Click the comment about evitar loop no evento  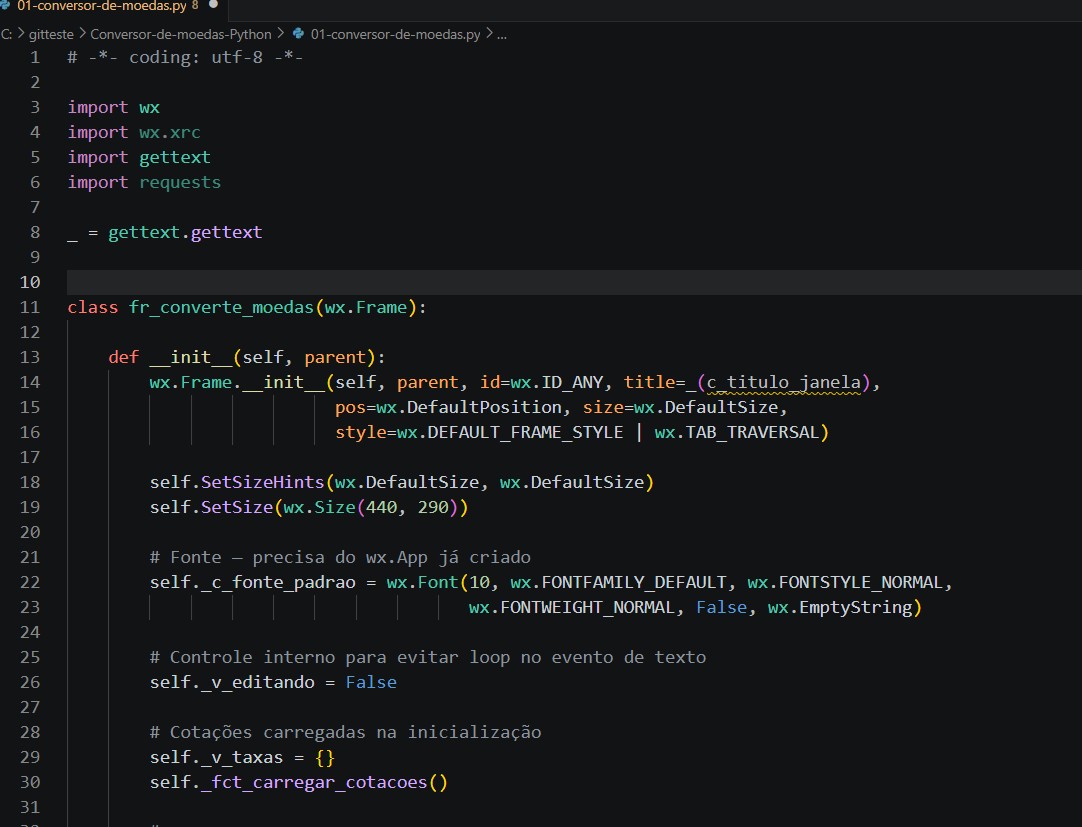click(420, 657)
